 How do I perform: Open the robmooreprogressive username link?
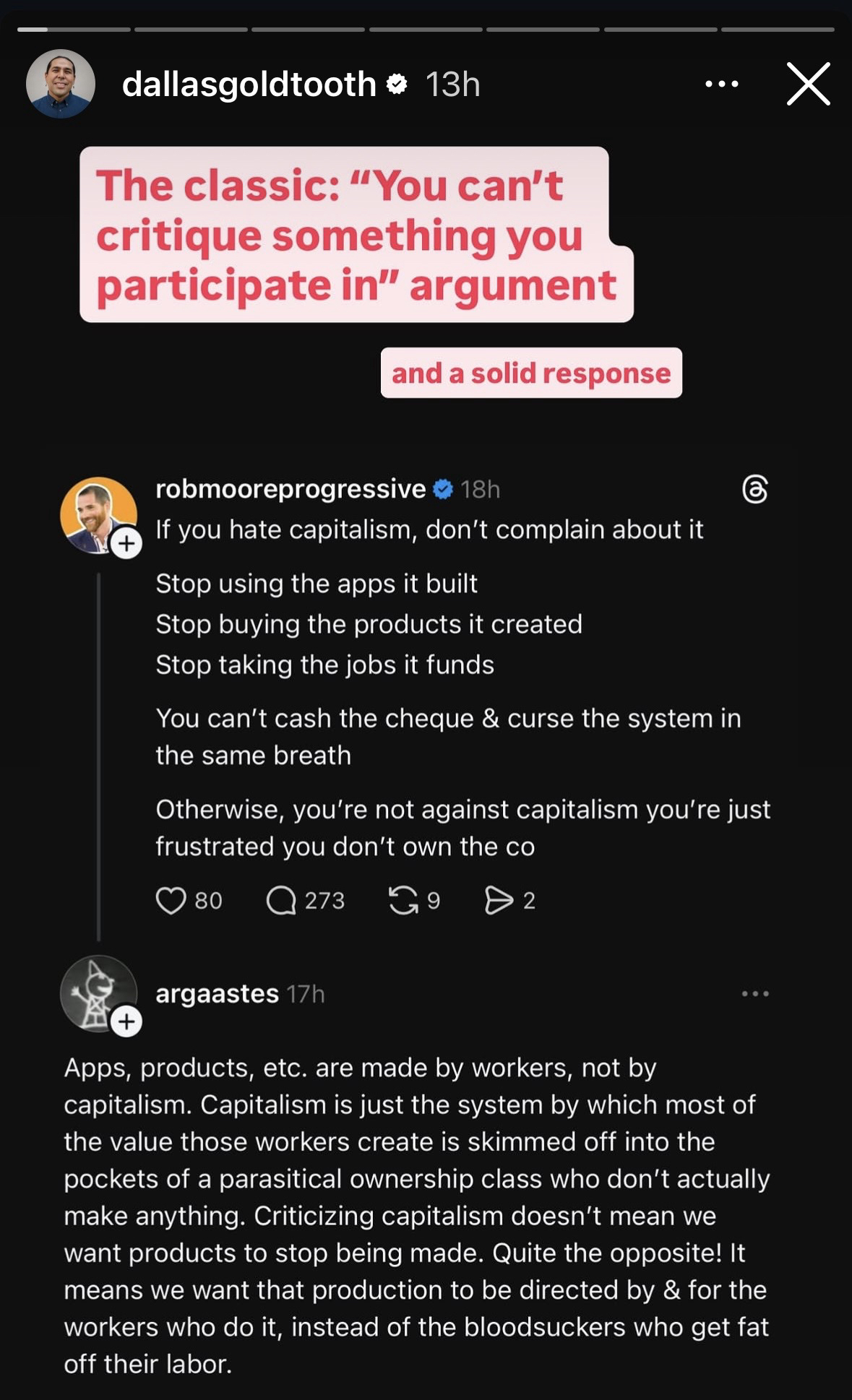click(291, 490)
